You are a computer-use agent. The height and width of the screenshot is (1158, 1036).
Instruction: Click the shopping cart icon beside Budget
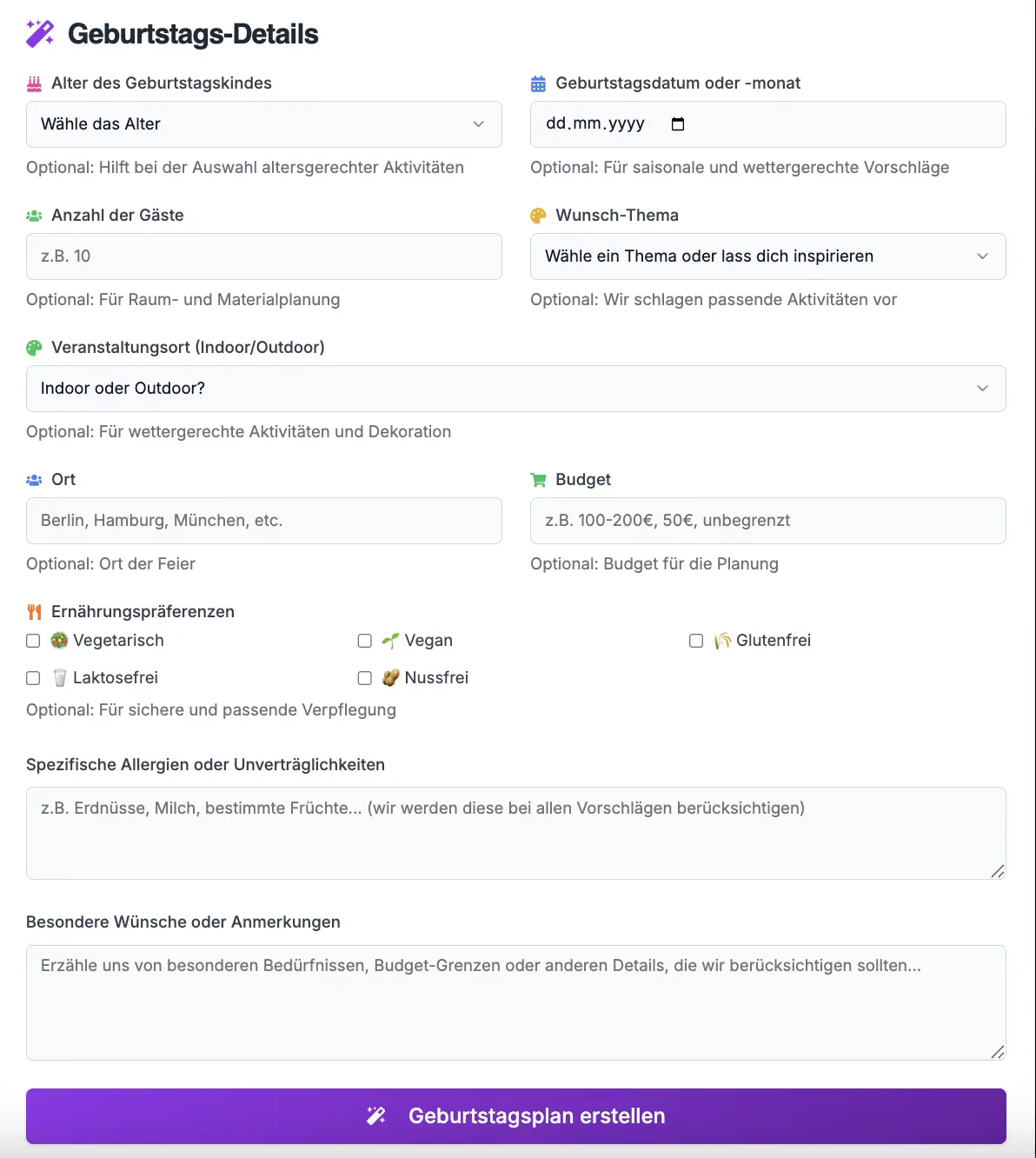[538, 480]
